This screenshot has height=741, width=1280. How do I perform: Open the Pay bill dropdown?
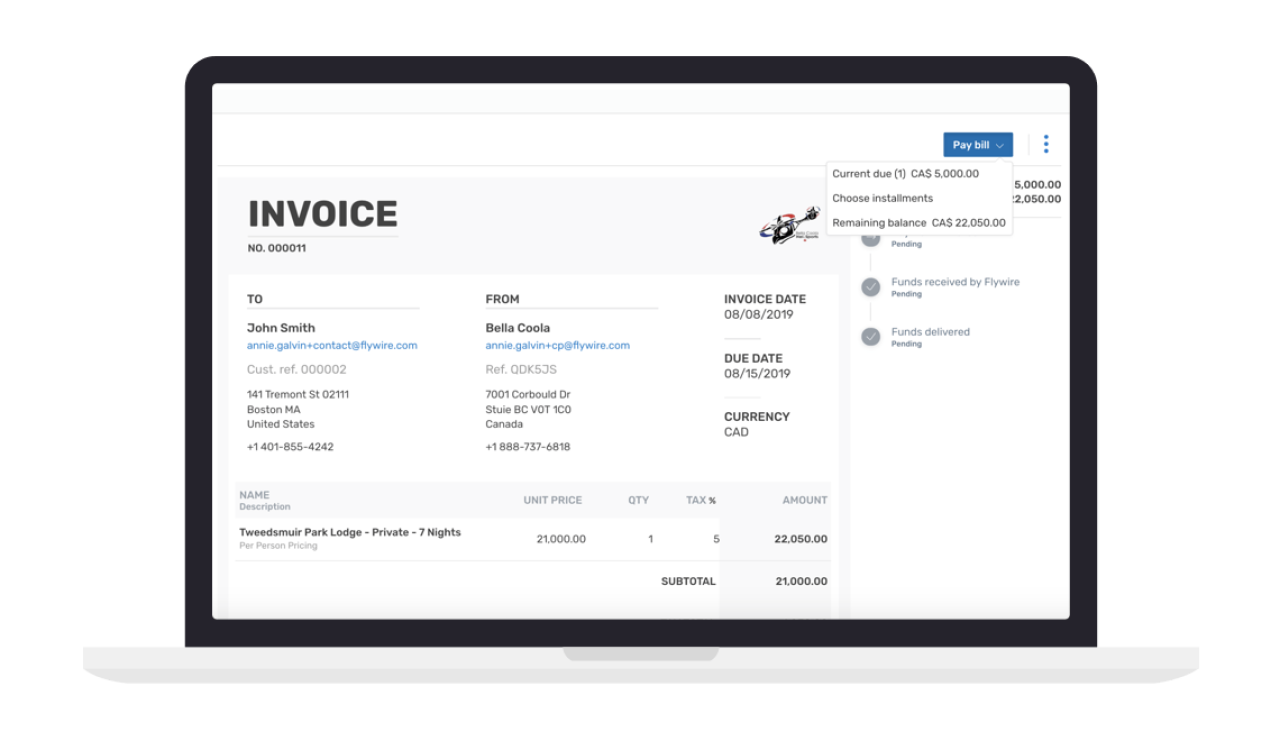tap(977, 144)
